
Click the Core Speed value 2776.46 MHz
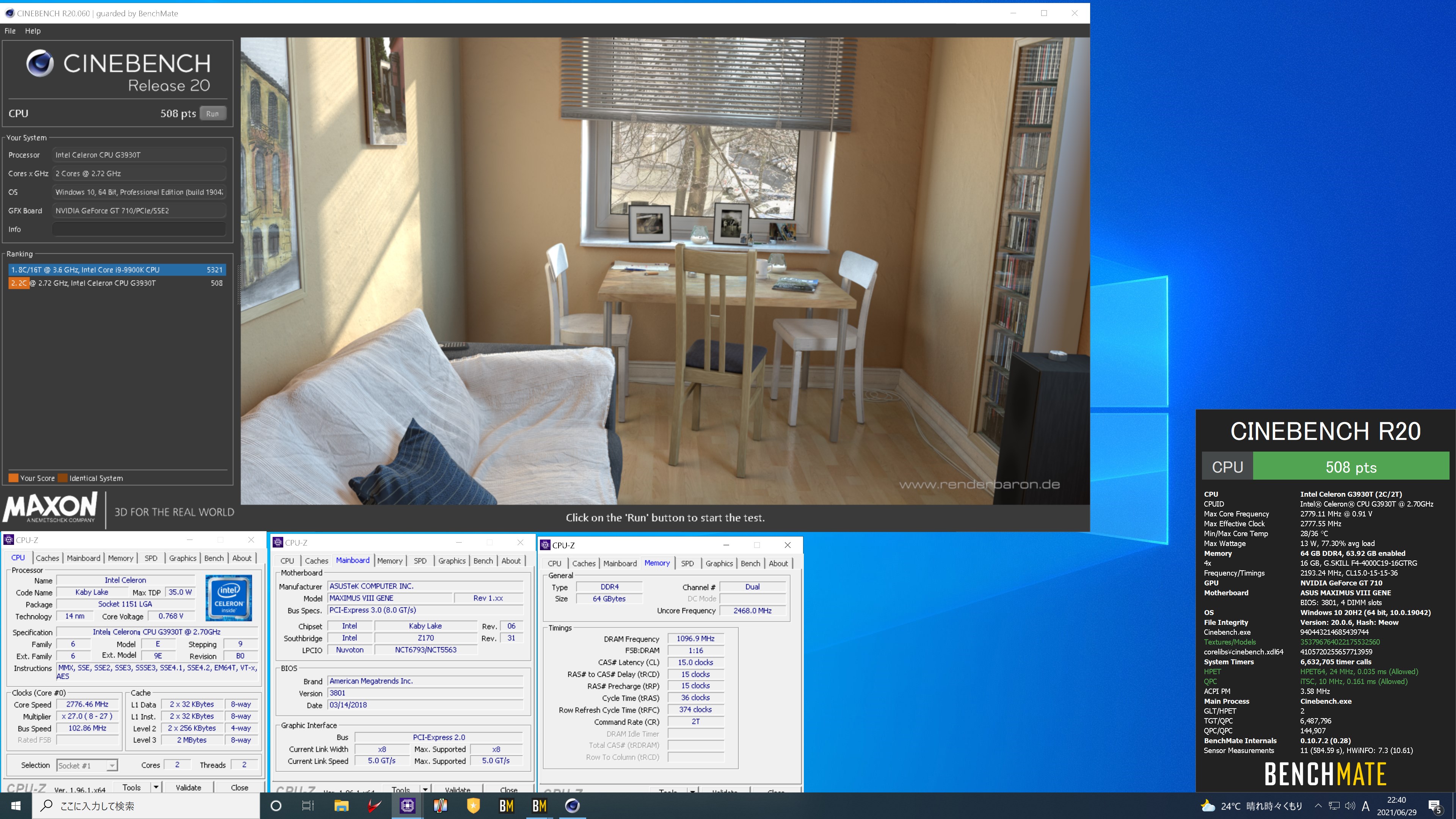coord(87,704)
